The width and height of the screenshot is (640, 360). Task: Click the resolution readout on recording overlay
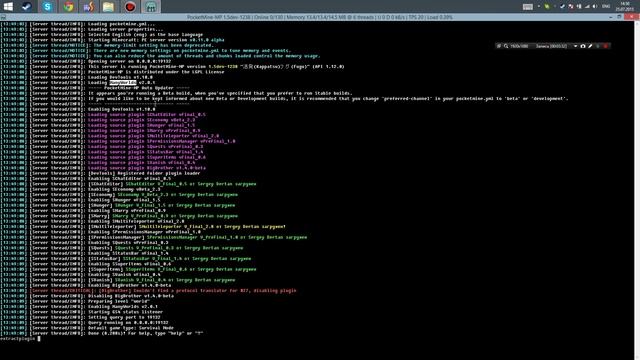click(519, 46)
